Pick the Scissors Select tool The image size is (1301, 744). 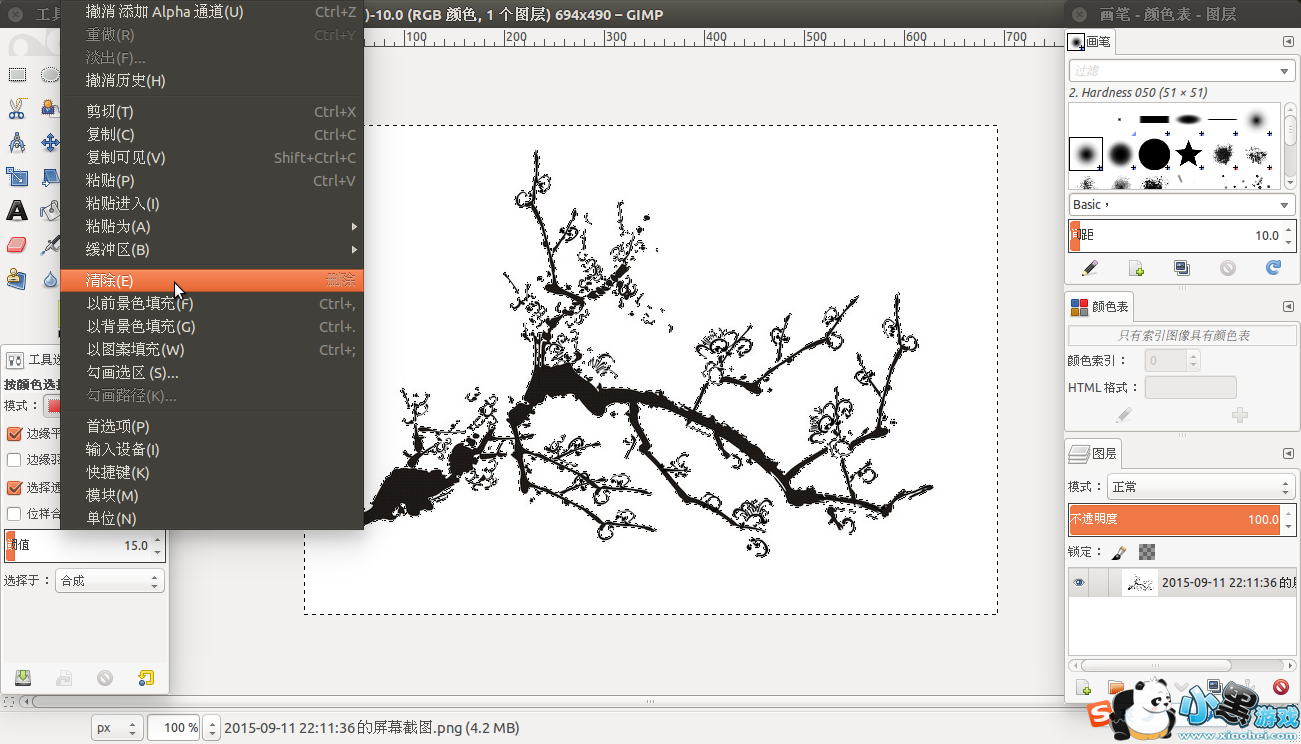click(17, 108)
